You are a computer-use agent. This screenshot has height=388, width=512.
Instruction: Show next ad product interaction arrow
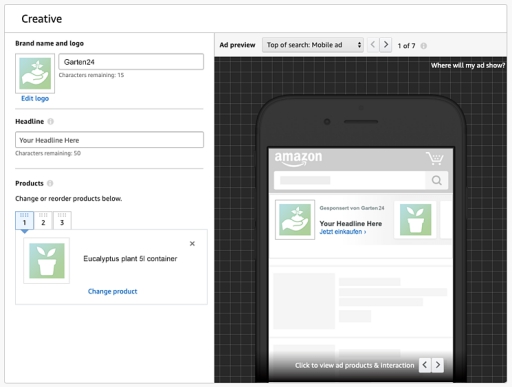click(438, 365)
